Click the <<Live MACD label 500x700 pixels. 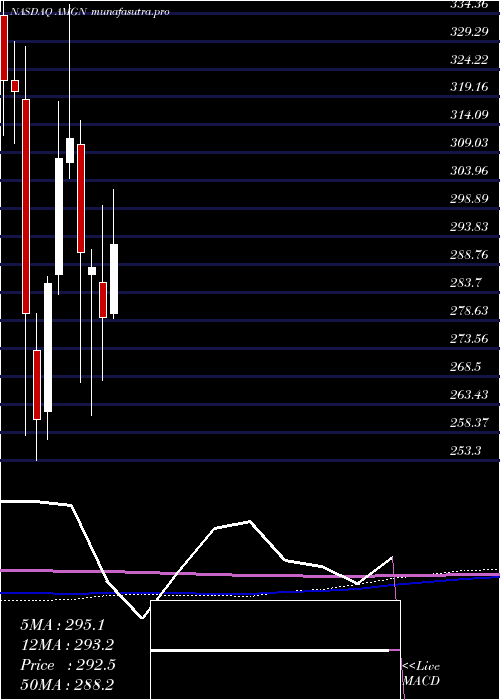tap(421, 674)
